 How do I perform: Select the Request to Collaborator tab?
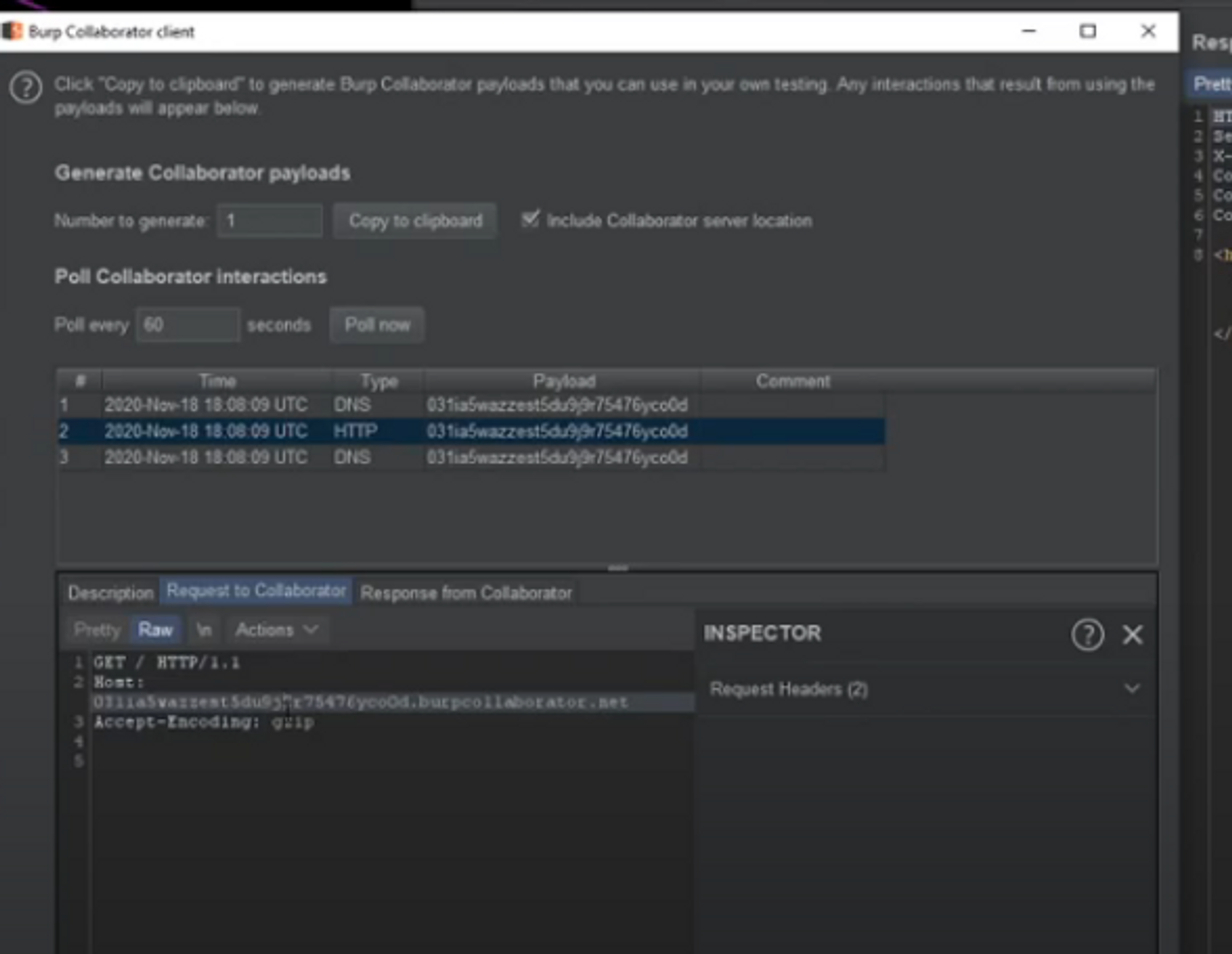256,590
